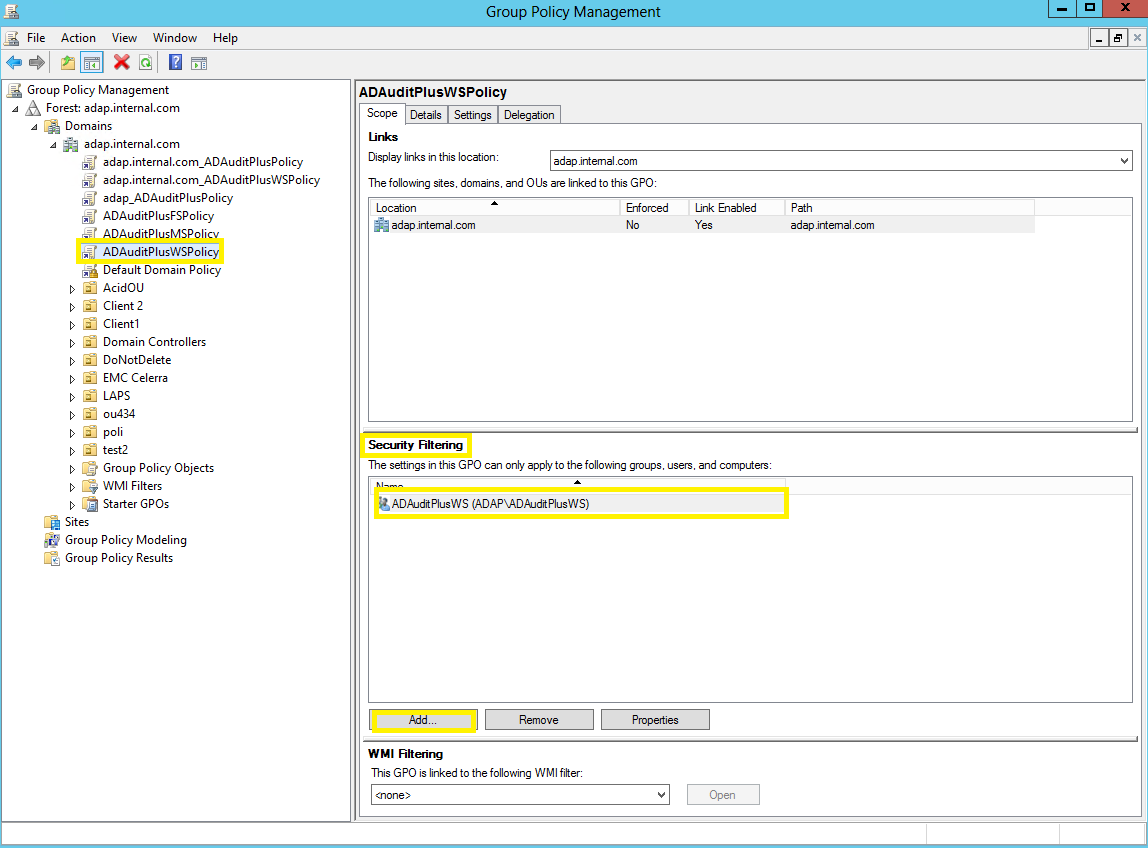Select ADAuditPlusWS entry in Security Filtering list
1148x848 pixels.
[x=490, y=504]
